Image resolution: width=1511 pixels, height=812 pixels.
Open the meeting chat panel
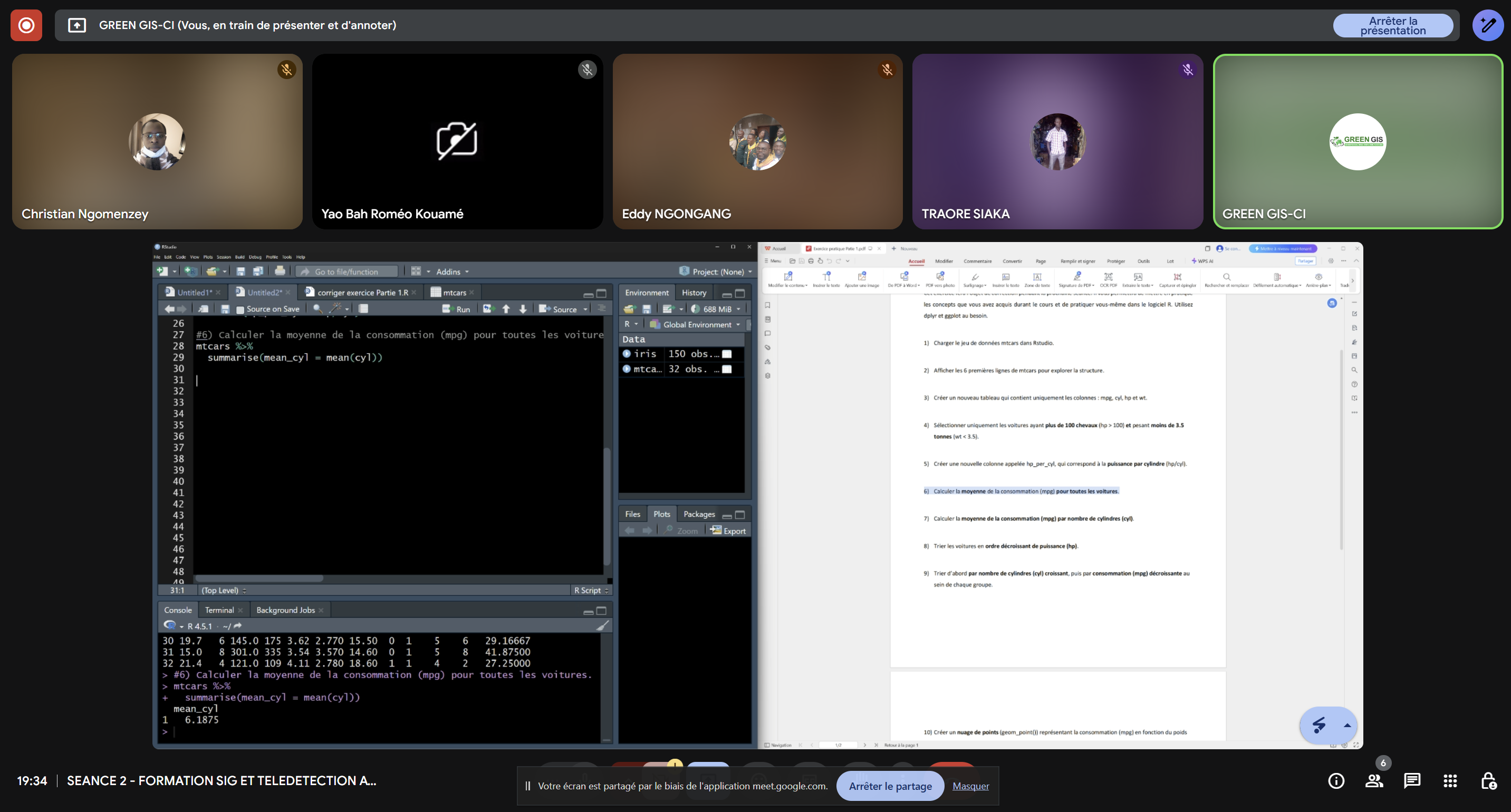pos(1412,780)
